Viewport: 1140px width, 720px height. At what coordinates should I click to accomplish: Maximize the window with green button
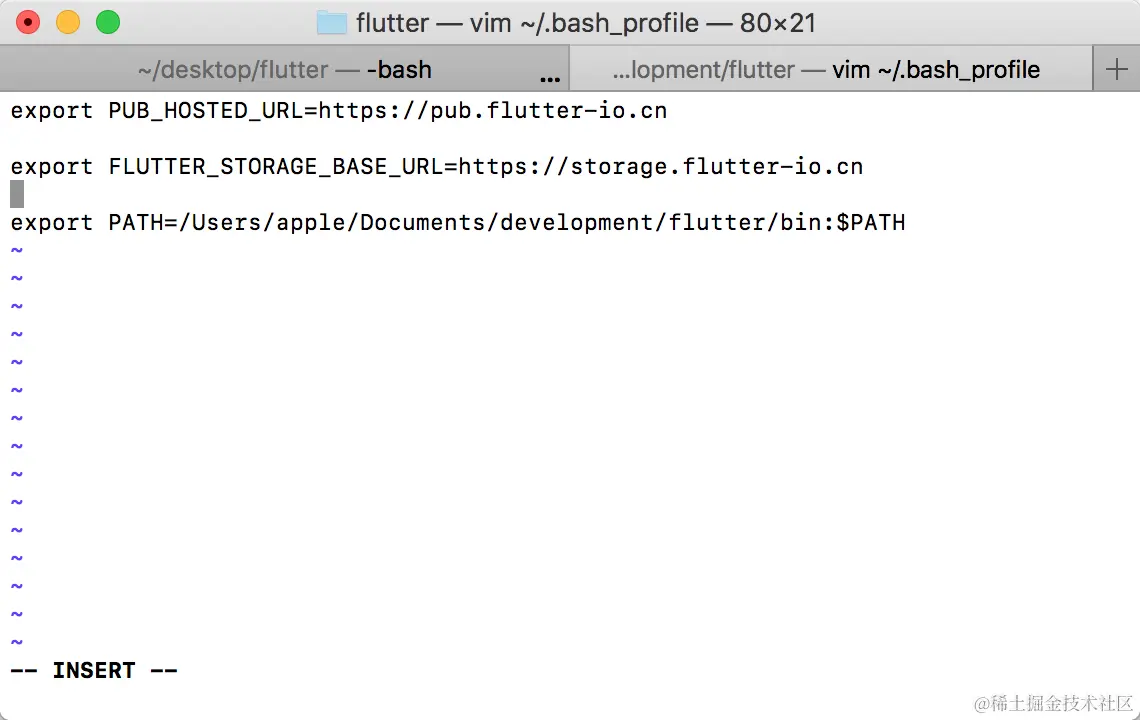point(107,22)
